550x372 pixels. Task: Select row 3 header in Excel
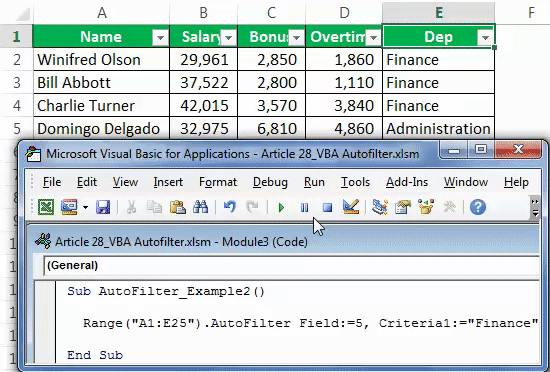click(16, 83)
